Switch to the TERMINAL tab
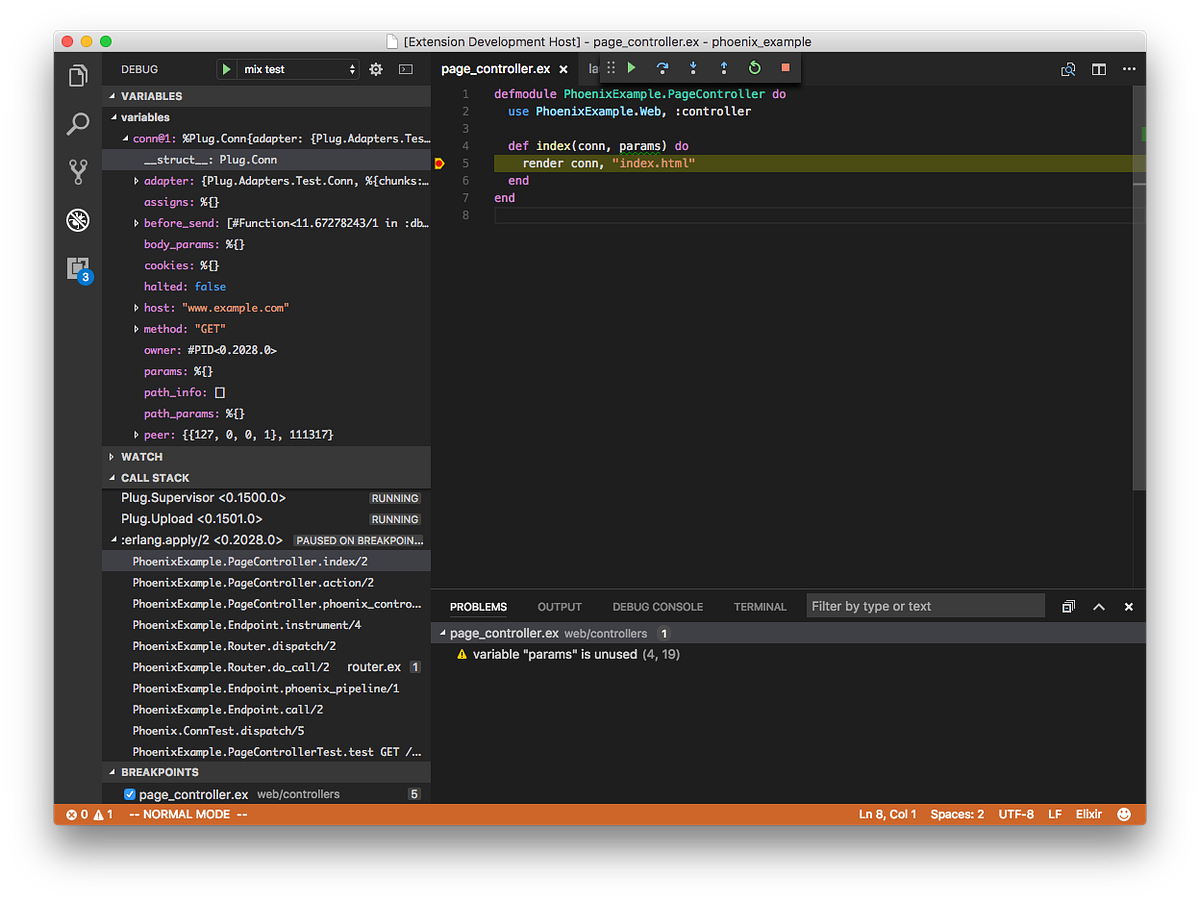Viewport: 1200px width, 902px height. pos(760,606)
